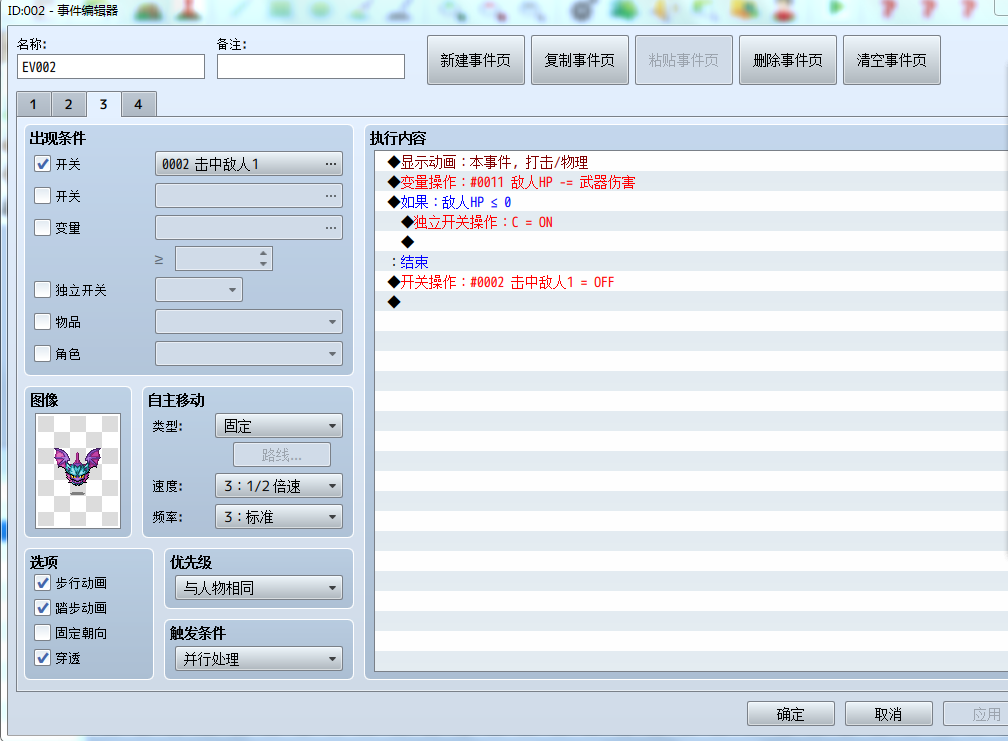The image size is (1008, 741).
Task: Click the 新建事件页 button
Action: point(476,60)
